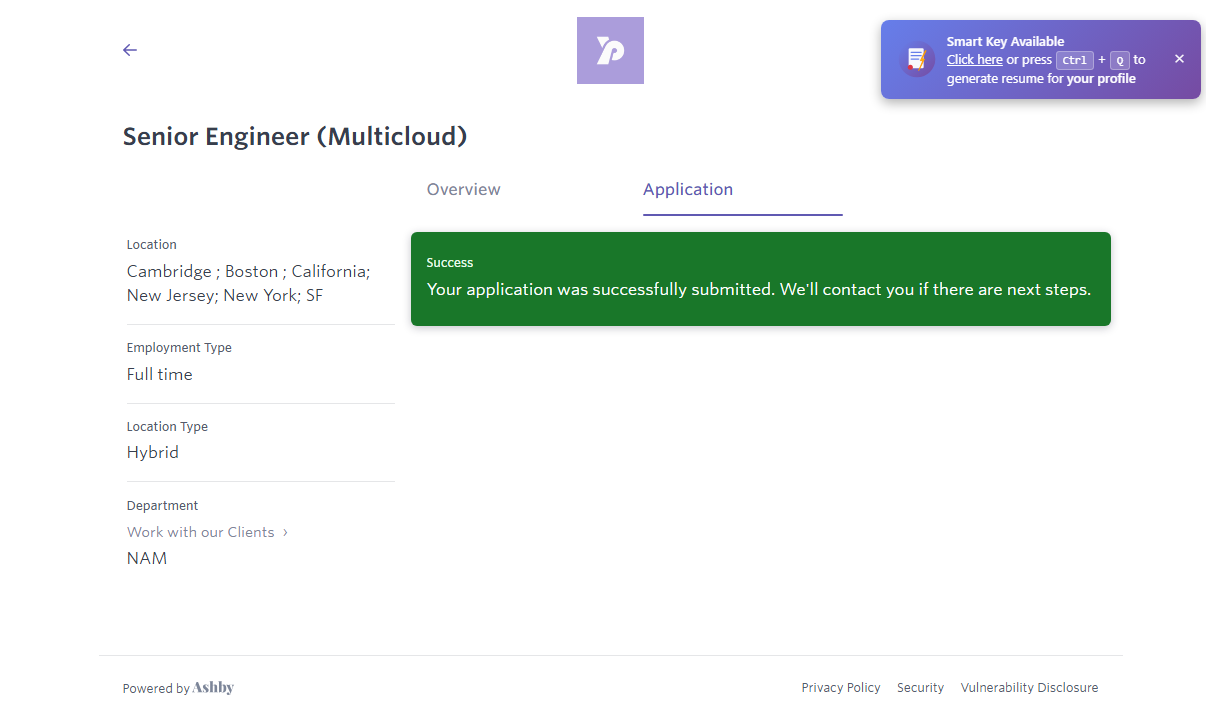Click the Ctrl key badge in popup
This screenshot has height=722, width=1206.
click(1075, 60)
